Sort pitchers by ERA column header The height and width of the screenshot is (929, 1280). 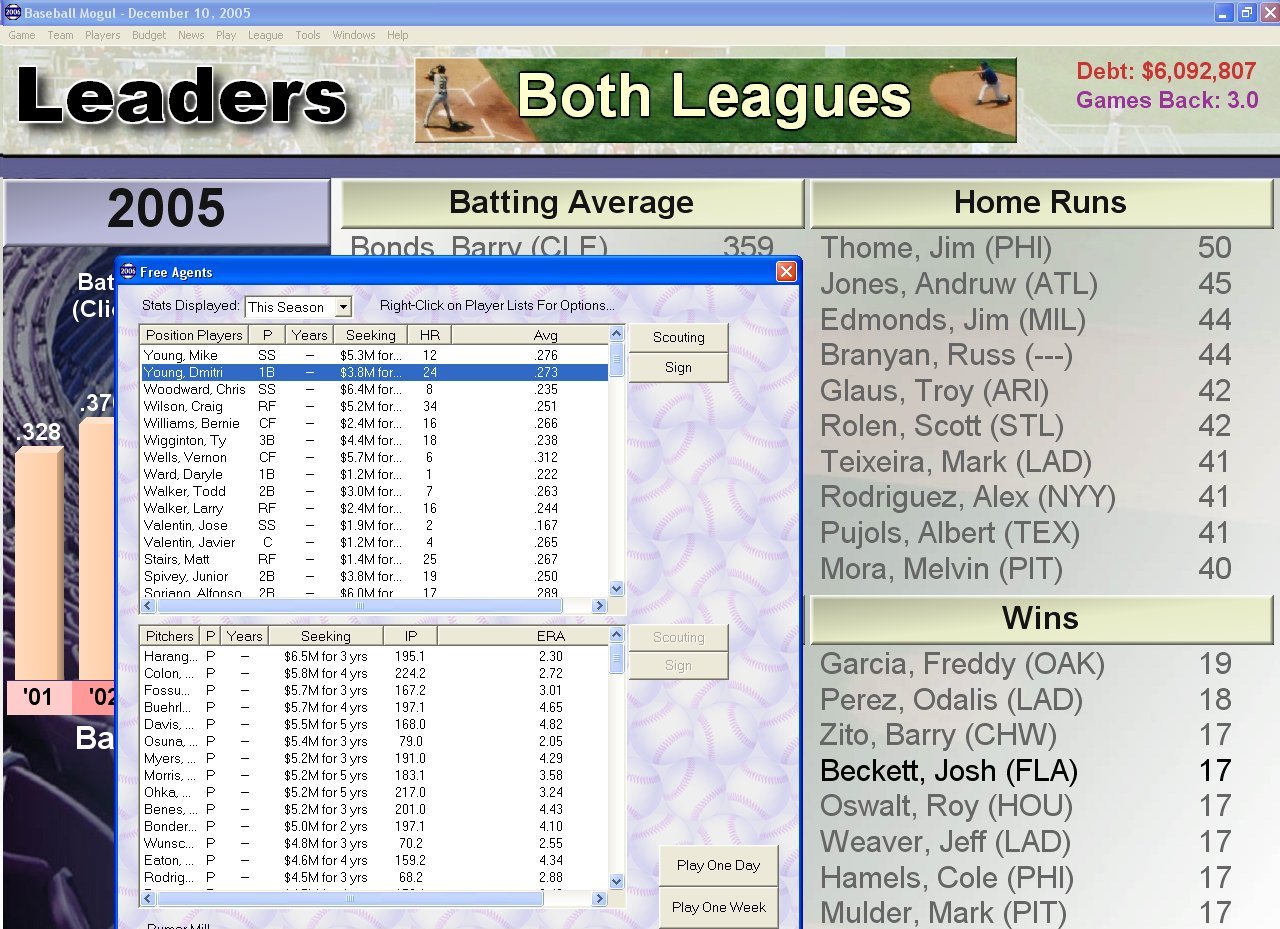point(550,636)
